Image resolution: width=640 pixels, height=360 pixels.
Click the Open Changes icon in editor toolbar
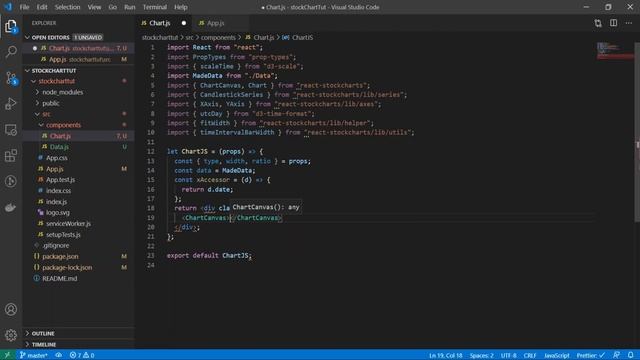(x=598, y=23)
